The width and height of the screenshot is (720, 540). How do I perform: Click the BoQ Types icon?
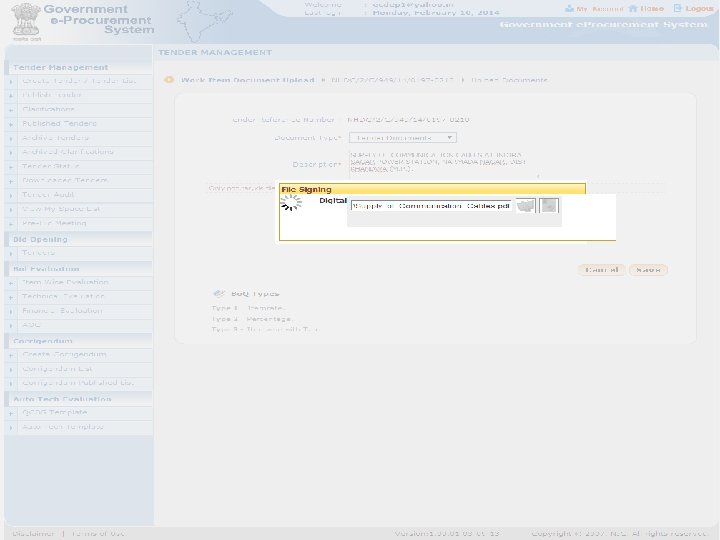pos(219,293)
